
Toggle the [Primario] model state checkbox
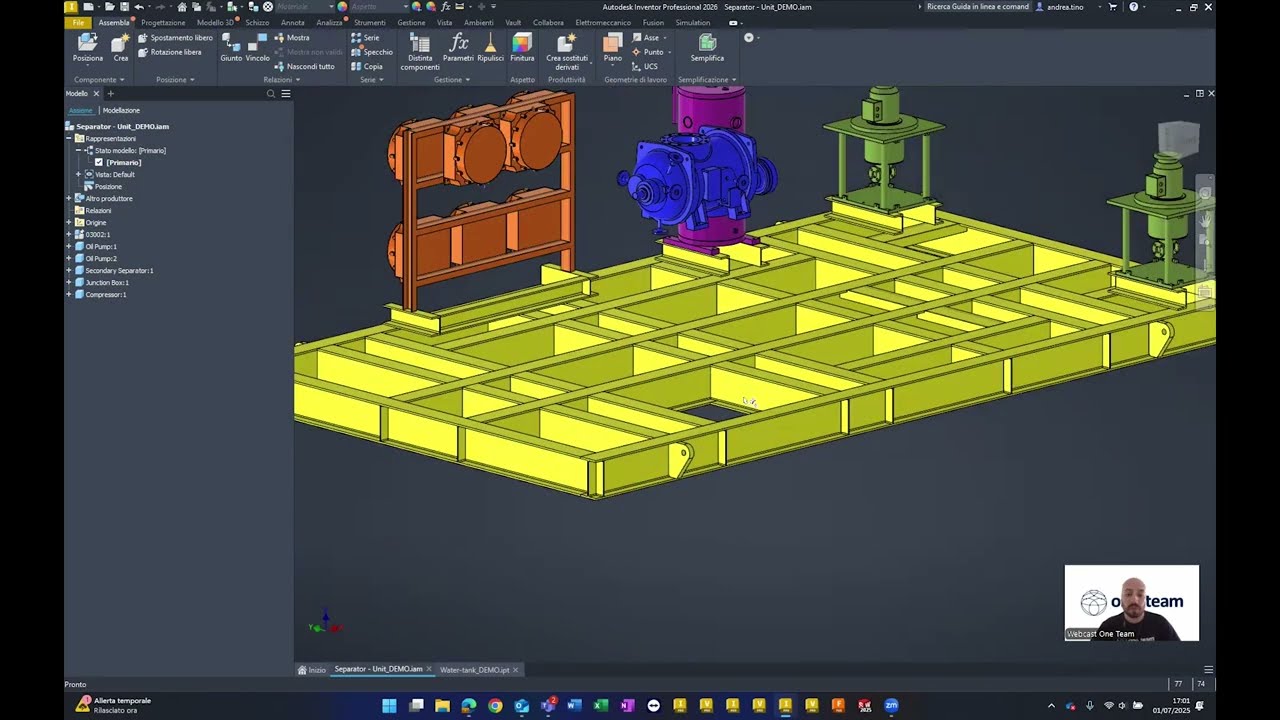tap(98, 162)
